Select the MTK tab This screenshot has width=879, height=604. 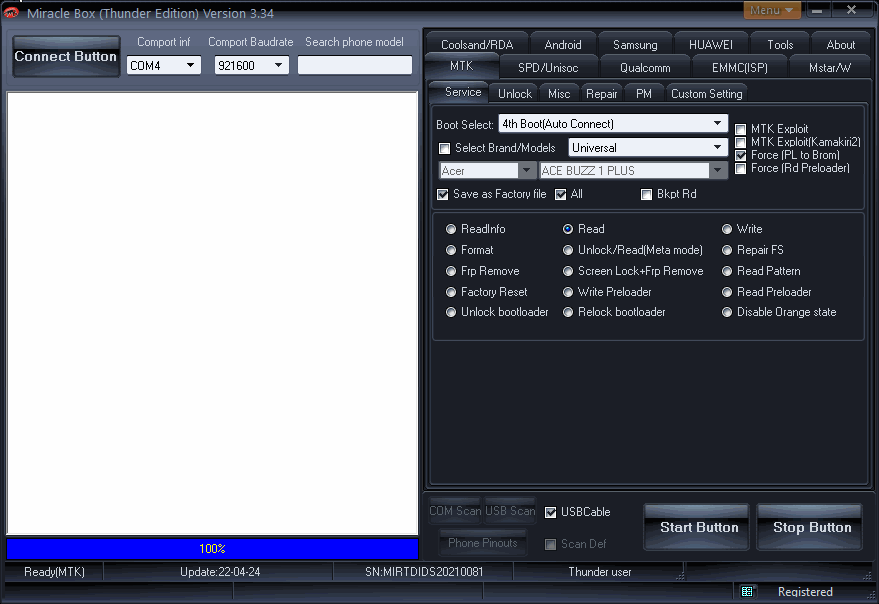tap(461, 66)
